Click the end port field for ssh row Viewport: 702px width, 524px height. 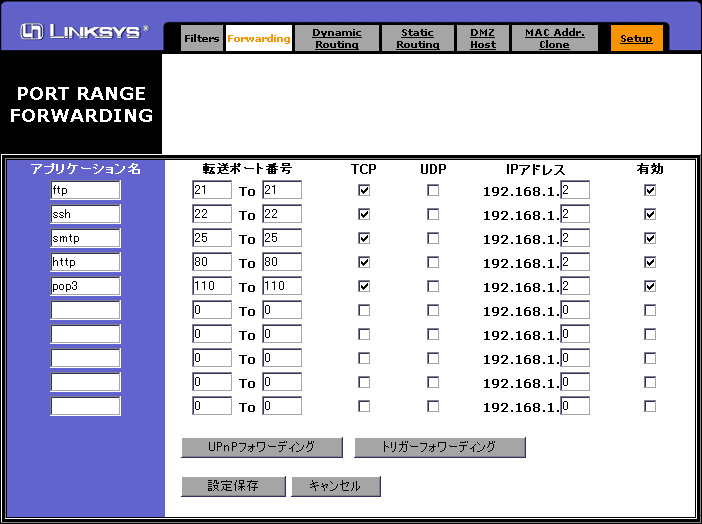click(282, 214)
